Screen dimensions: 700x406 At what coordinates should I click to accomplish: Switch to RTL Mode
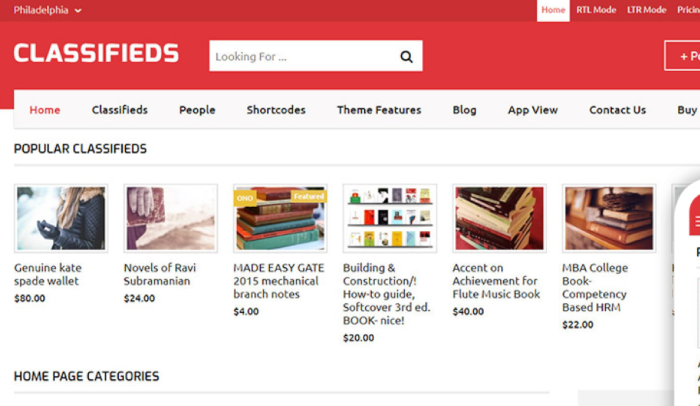coord(596,10)
